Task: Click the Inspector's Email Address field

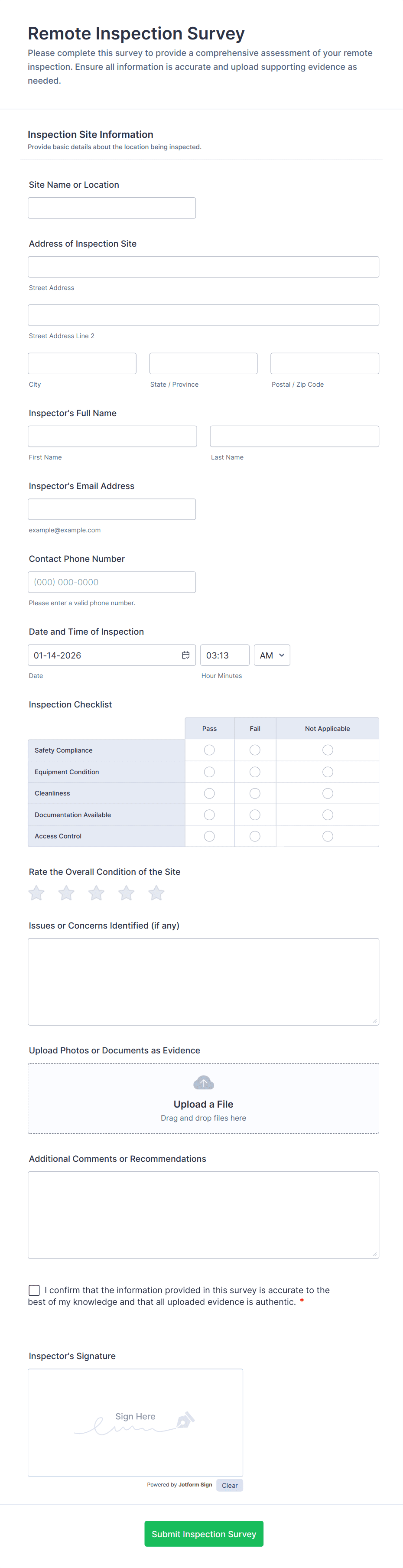Action: coord(111,509)
